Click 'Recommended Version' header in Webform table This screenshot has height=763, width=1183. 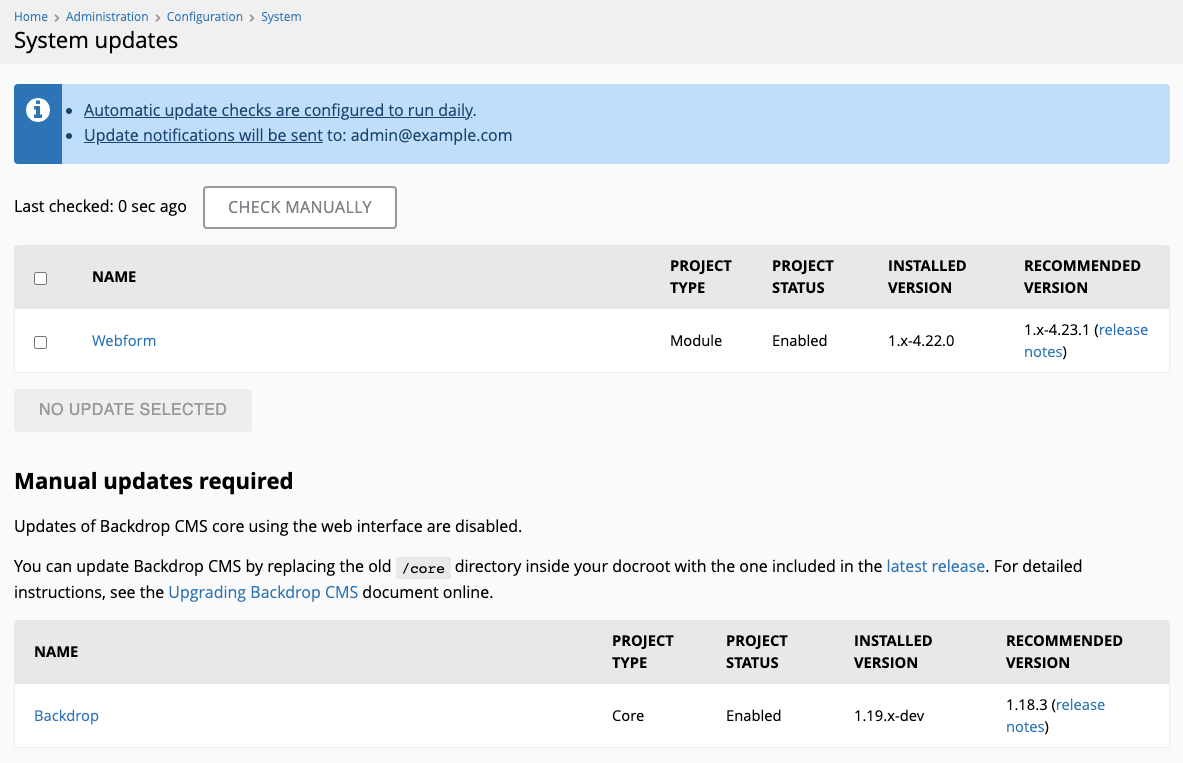[x=1082, y=277]
